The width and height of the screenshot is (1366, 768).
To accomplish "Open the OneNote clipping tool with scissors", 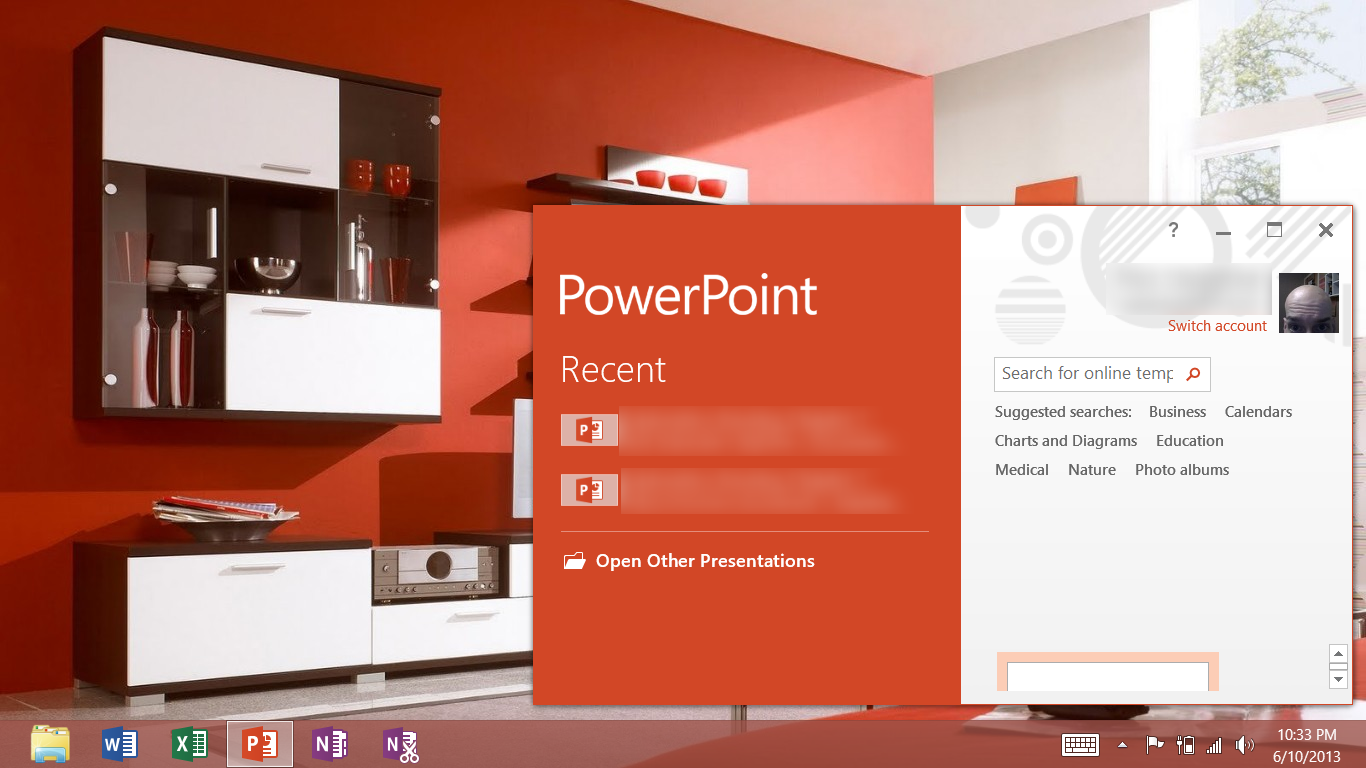I will tap(400, 745).
